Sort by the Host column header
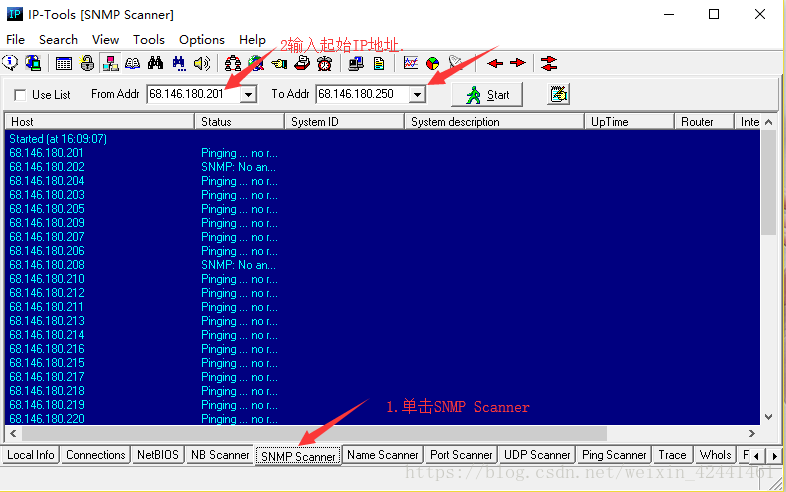 click(99, 122)
